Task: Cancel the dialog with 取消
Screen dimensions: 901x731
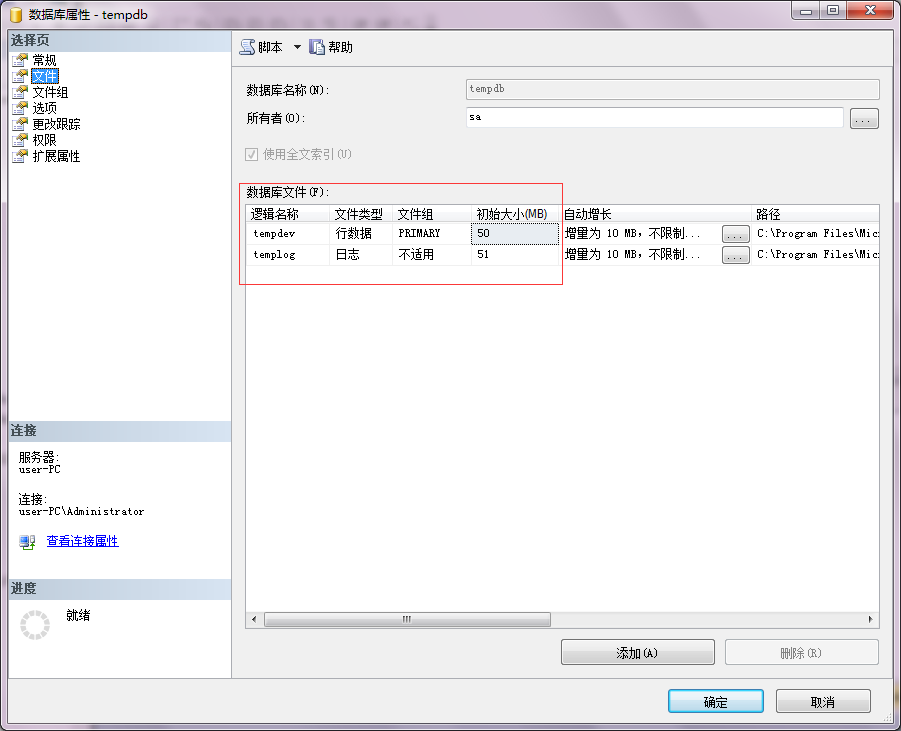Action: (x=823, y=702)
